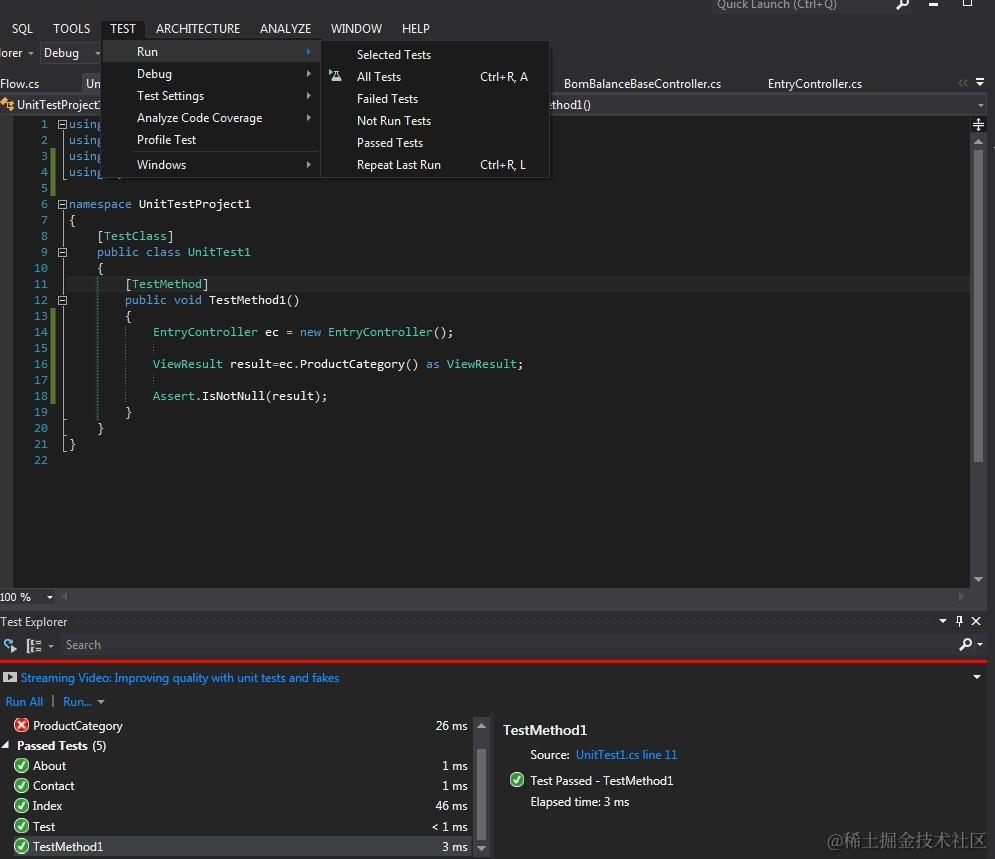Choose Passed Tests in Run submenu

(435, 143)
